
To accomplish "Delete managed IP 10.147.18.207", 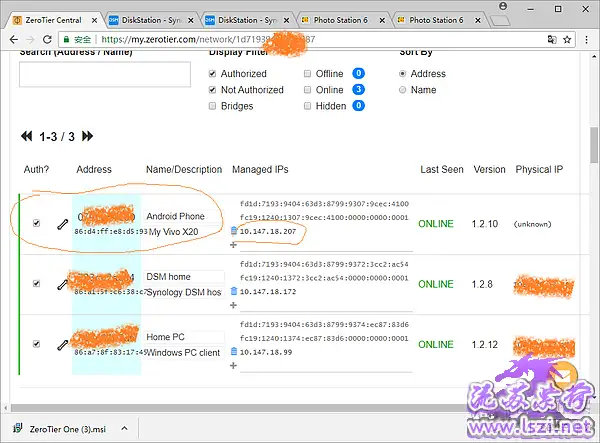I will tap(234, 231).
